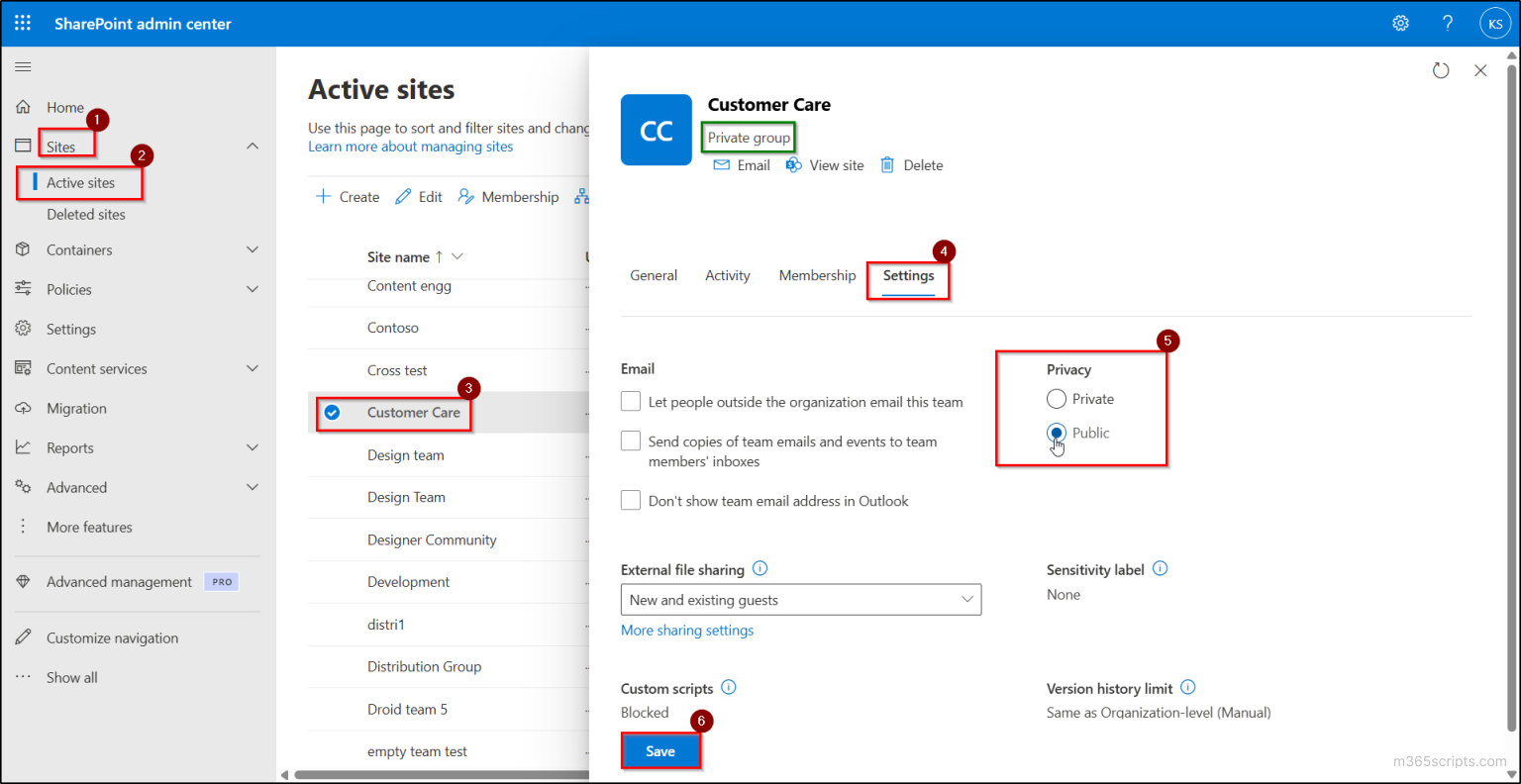1521x784 pixels.
Task: Refresh the Customer Care panel
Action: pos(1441,70)
